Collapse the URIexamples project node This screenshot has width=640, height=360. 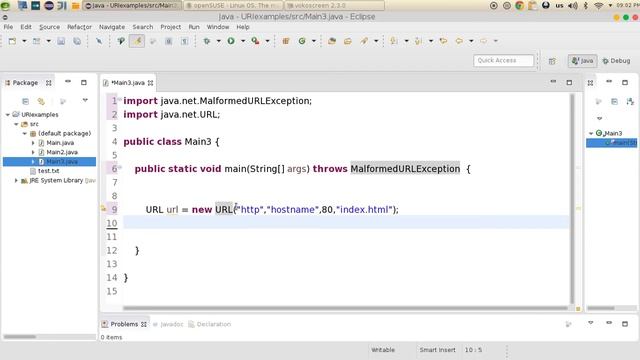(8, 115)
